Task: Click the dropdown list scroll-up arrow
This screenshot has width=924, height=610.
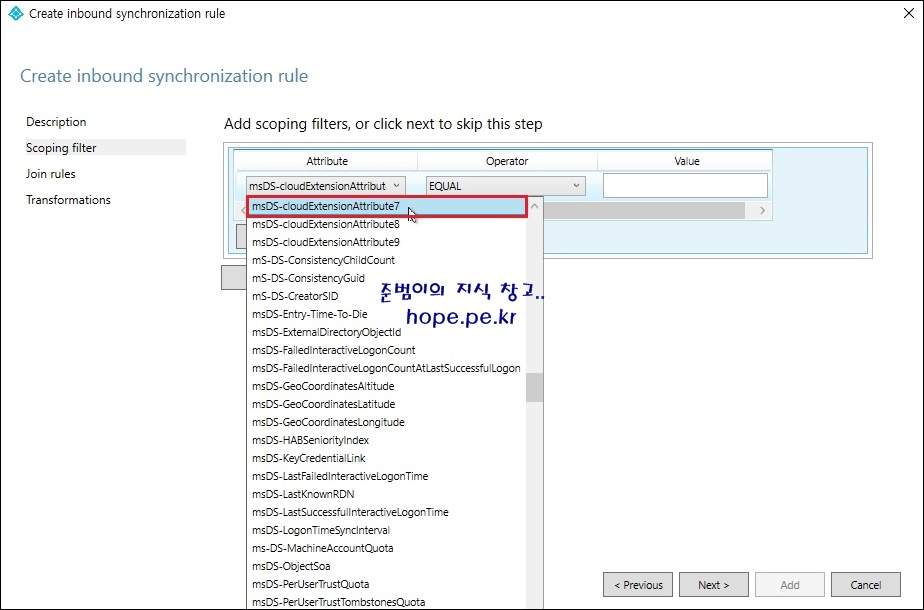Action: [x=534, y=206]
